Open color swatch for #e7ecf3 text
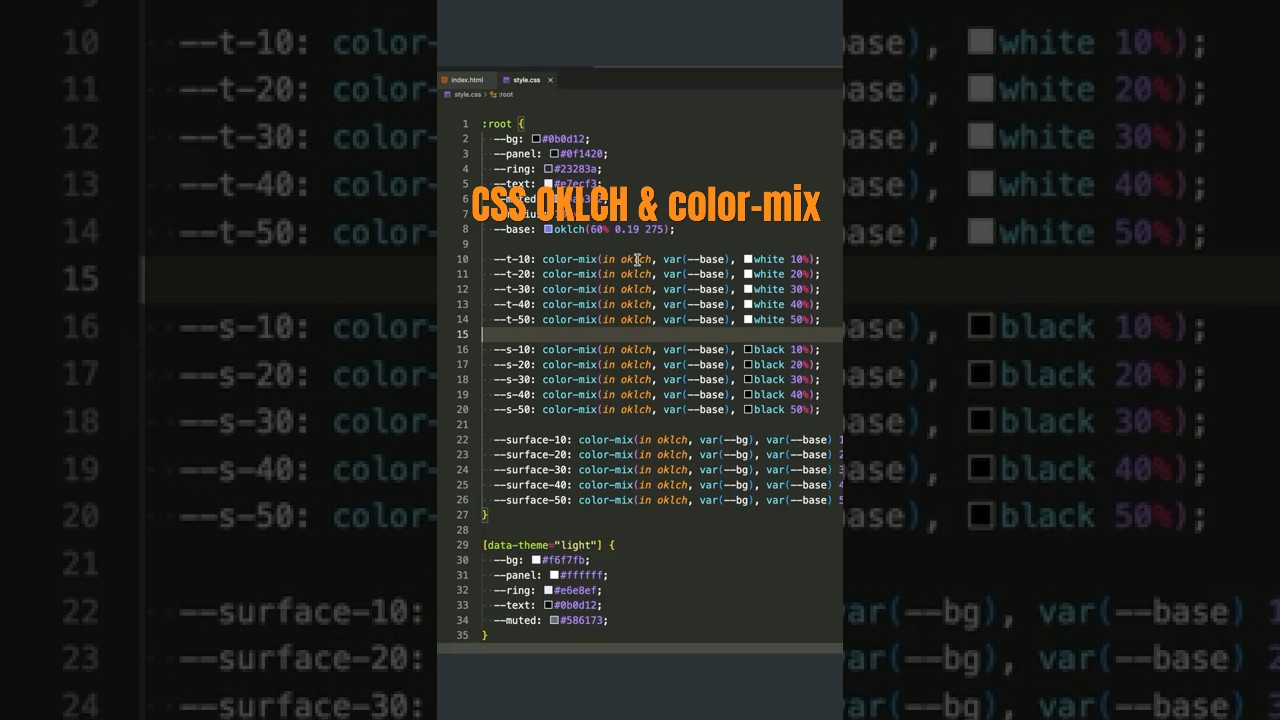This screenshot has height=720, width=1280. coord(548,184)
